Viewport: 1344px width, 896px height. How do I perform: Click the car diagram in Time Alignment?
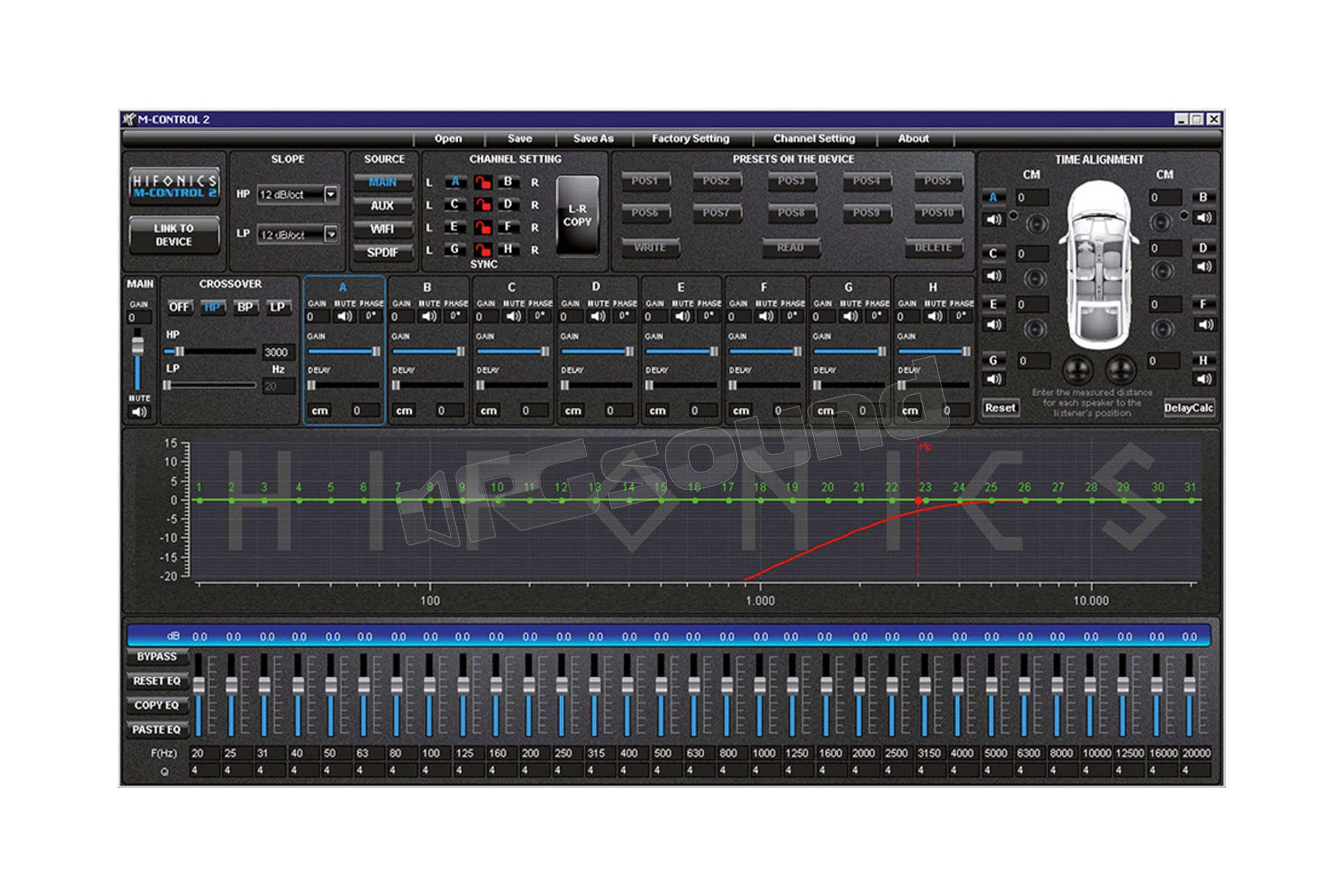(x=1098, y=265)
